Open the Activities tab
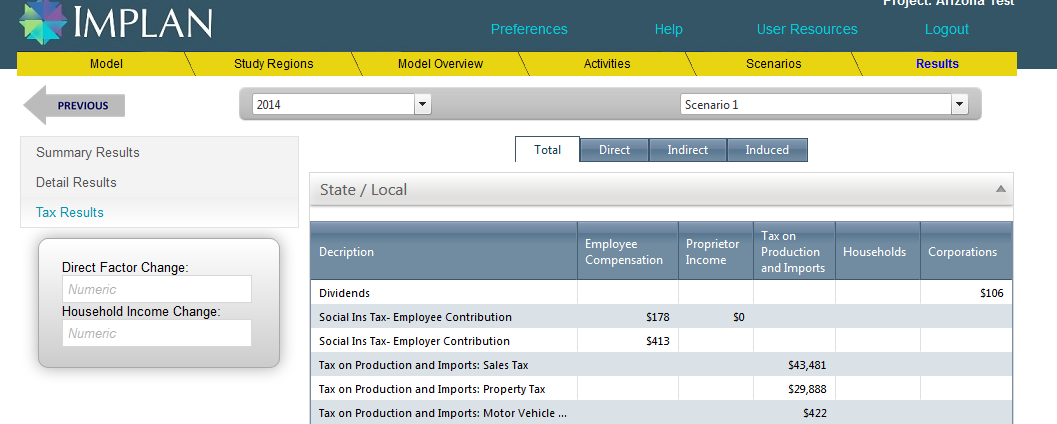1057x424 pixels. (x=607, y=64)
